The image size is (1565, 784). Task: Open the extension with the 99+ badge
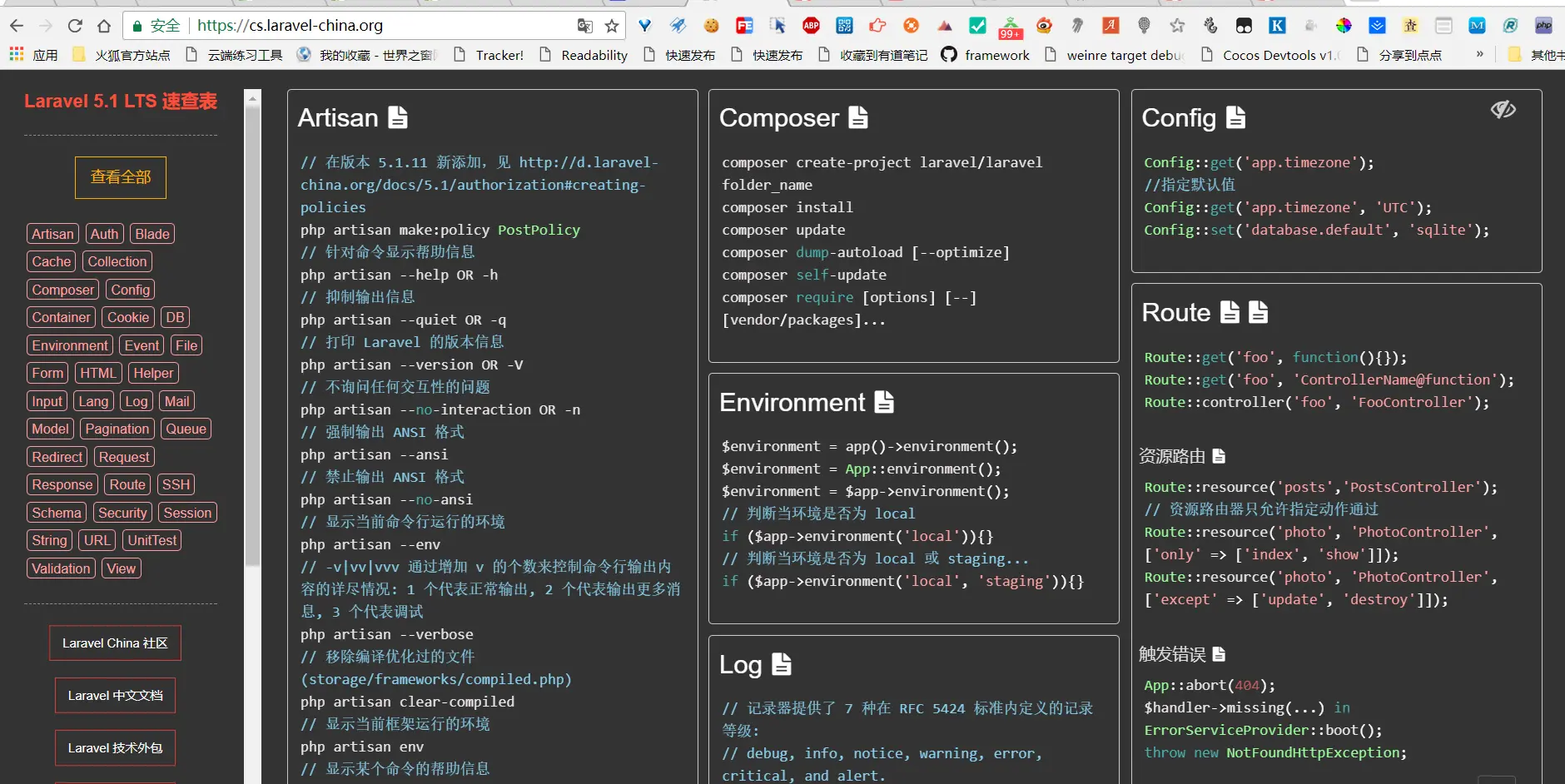tap(1010, 27)
